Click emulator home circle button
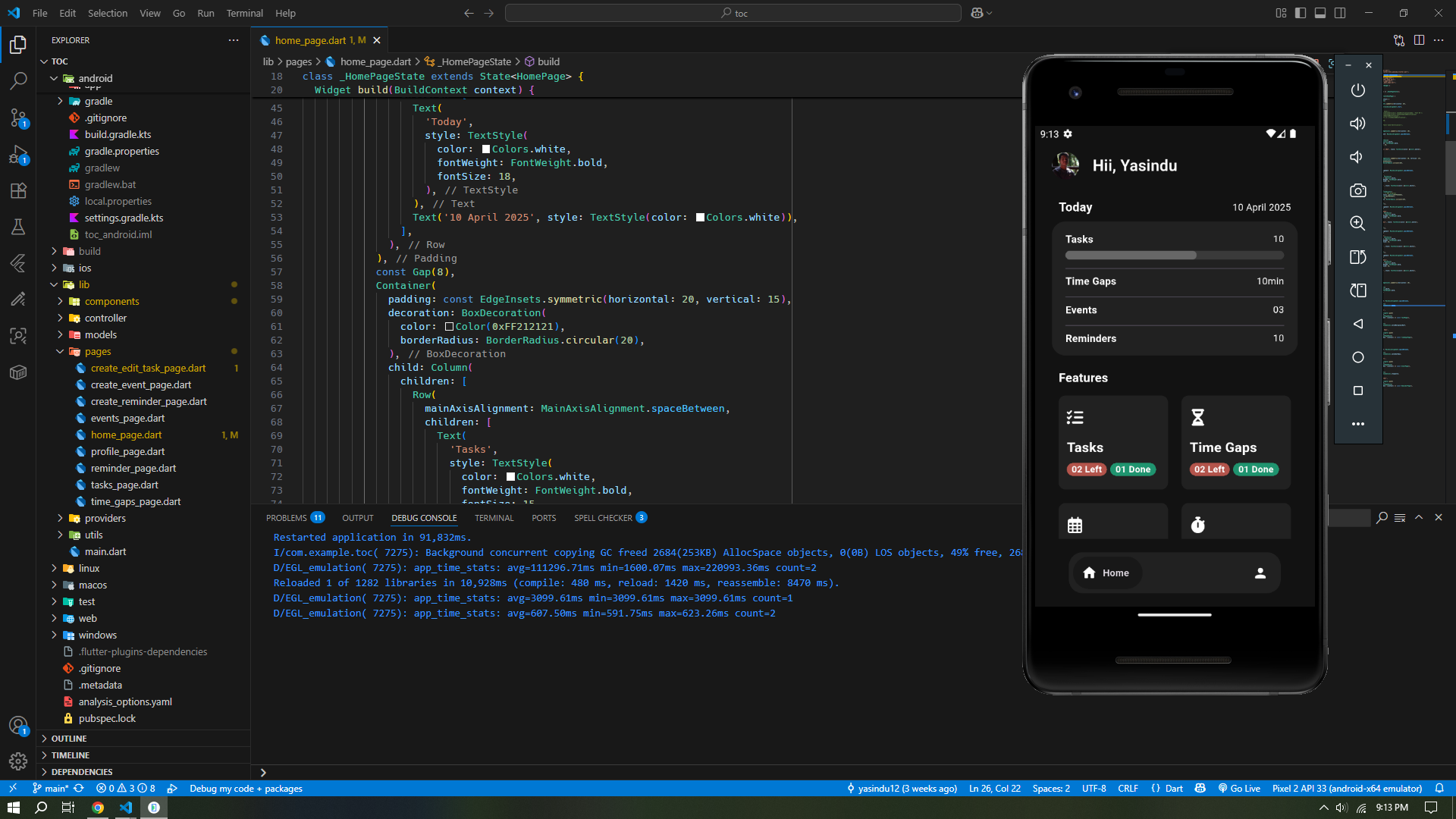The image size is (1456, 819). pyautogui.click(x=1358, y=357)
